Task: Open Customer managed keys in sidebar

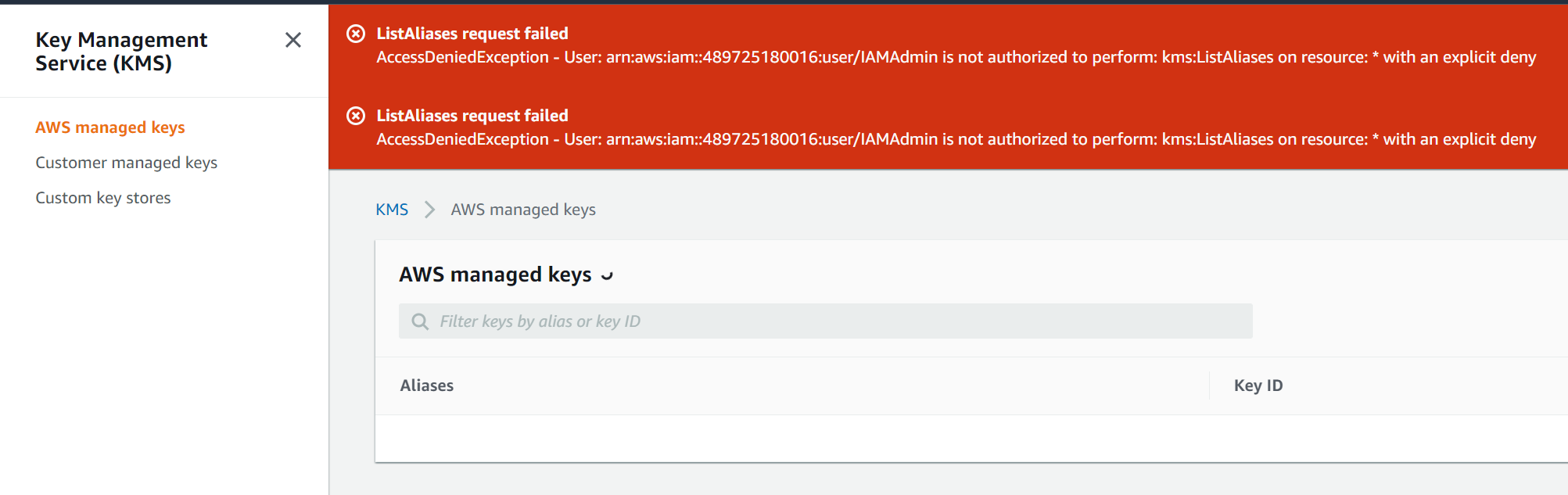Action: [x=127, y=163]
